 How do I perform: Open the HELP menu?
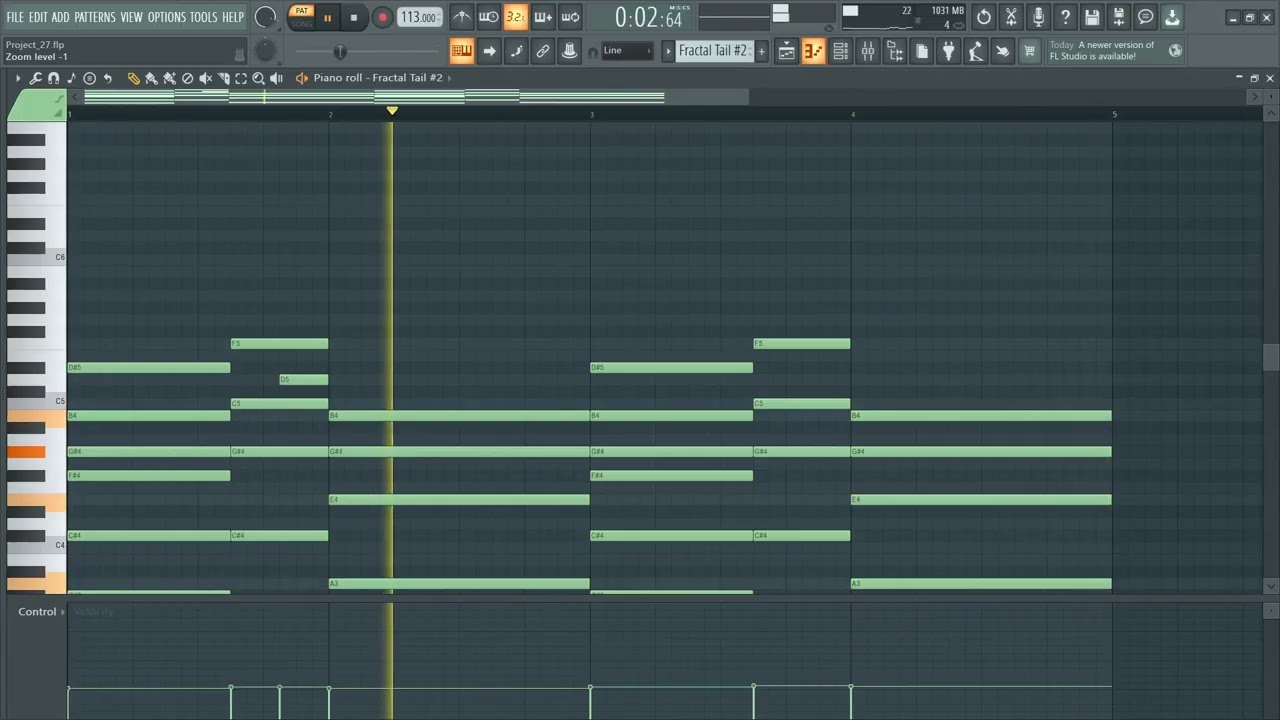233,17
